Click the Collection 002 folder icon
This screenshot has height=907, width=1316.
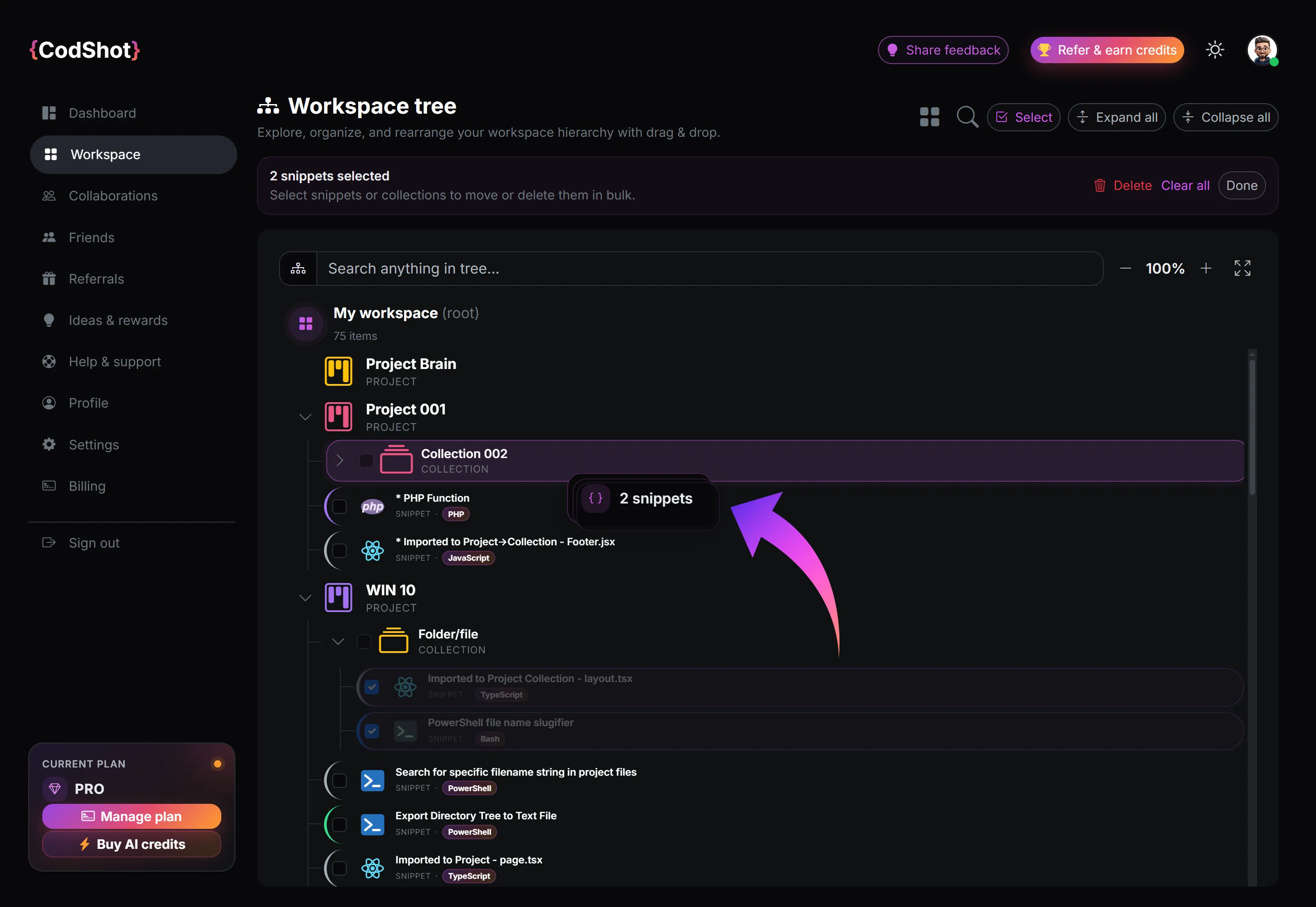pyautogui.click(x=396, y=459)
